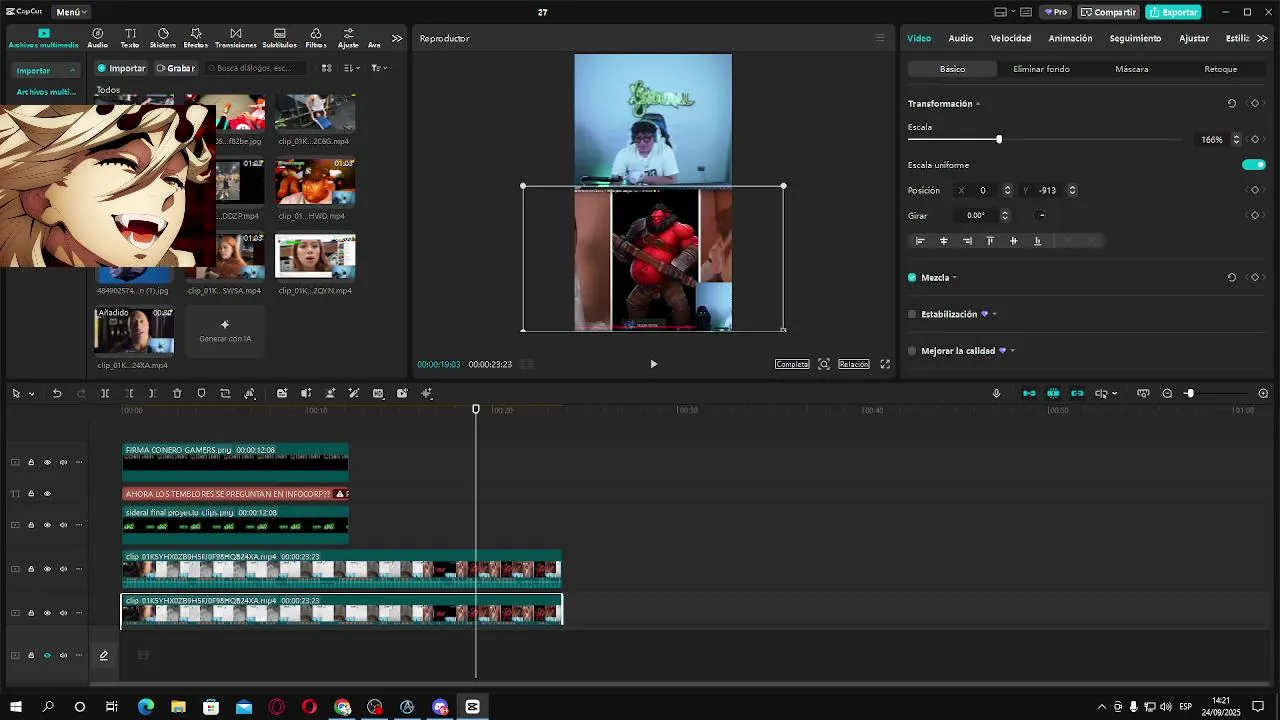This screenshot has height=720, width=1280.
Task: Open the Texto tab
Action: click(130, 38)
